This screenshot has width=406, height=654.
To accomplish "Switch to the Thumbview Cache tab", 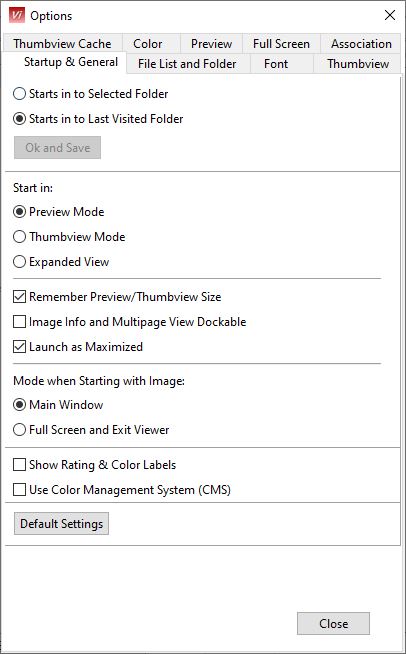I will click(x=62, y=44).
